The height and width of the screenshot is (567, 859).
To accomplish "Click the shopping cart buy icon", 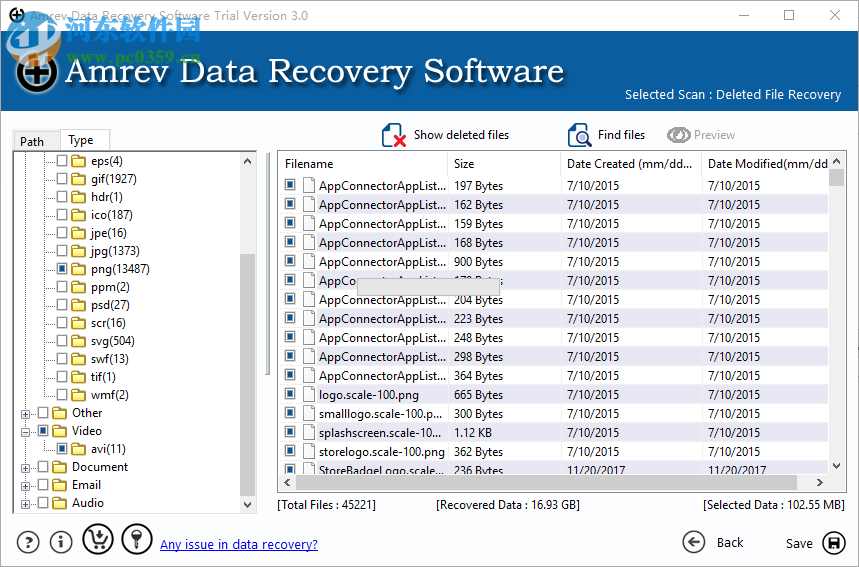I will 98,539.
